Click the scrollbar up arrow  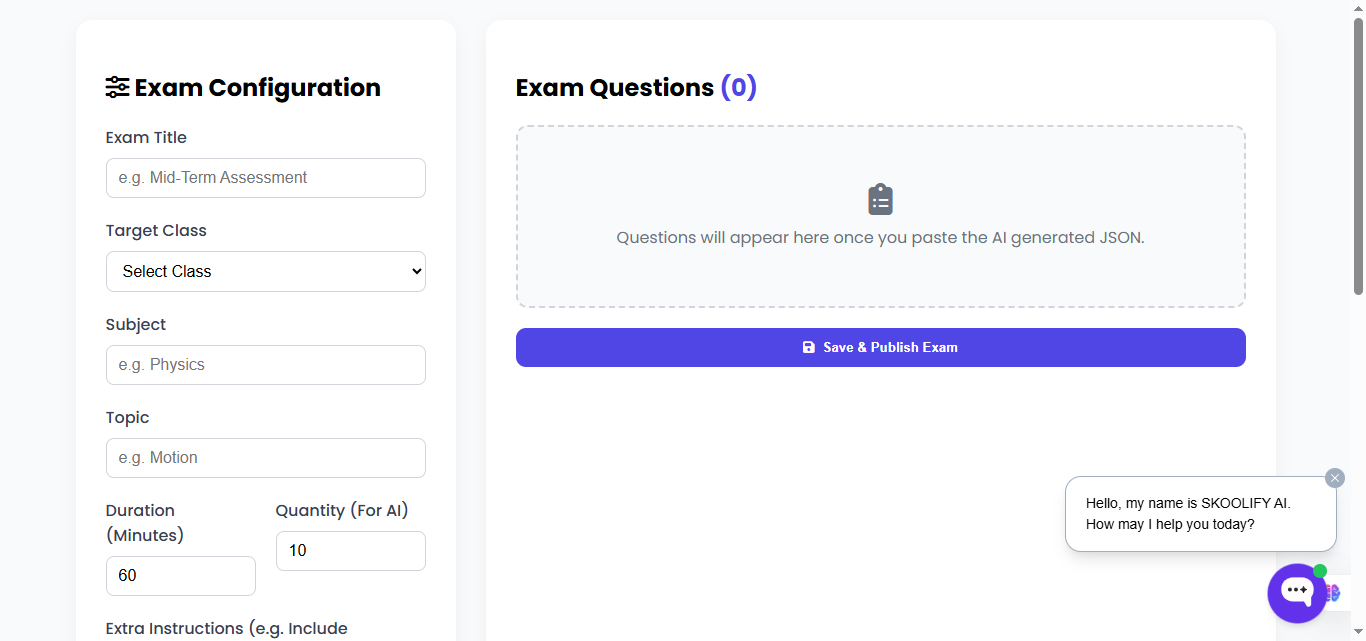1357,8
